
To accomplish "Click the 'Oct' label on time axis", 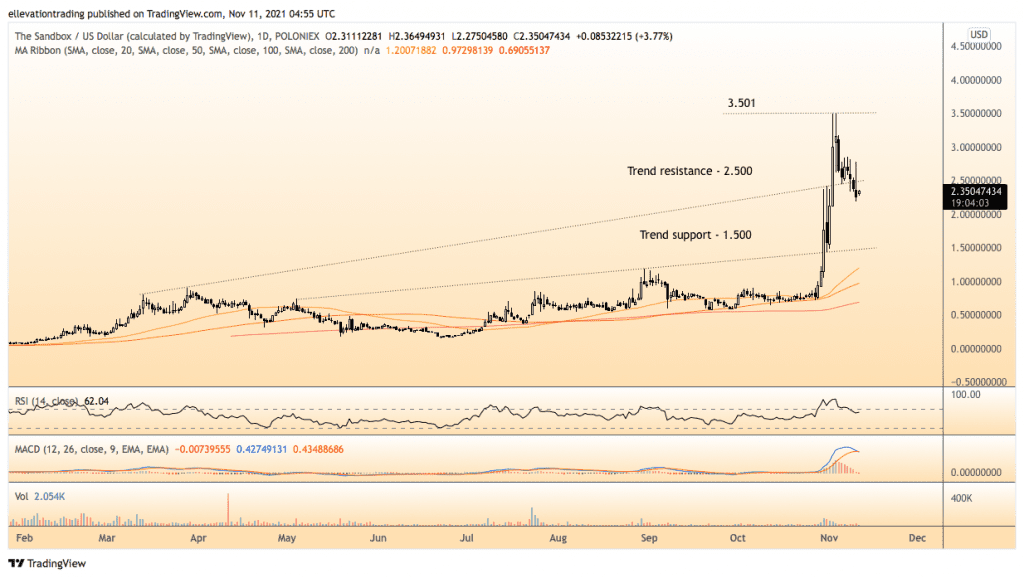I will click(737, 538).
